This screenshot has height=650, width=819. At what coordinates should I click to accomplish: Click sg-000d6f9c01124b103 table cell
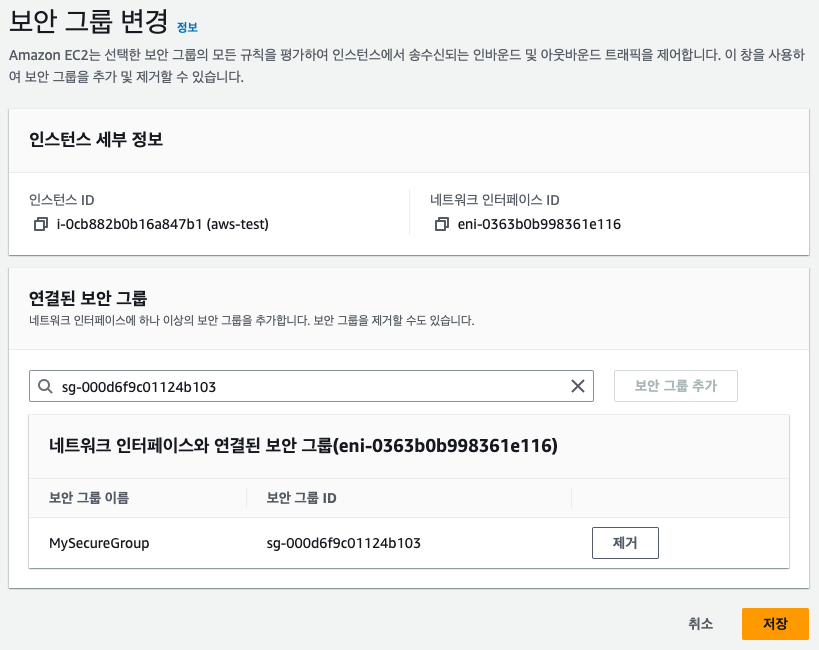344,543
